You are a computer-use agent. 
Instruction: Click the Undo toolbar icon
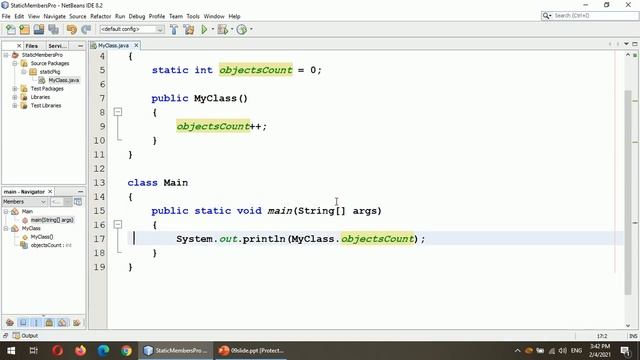coord(71,29)
